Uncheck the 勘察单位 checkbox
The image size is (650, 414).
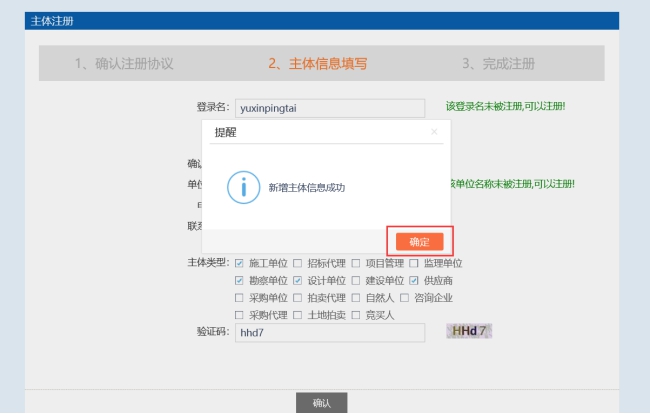tap(239, 280)
